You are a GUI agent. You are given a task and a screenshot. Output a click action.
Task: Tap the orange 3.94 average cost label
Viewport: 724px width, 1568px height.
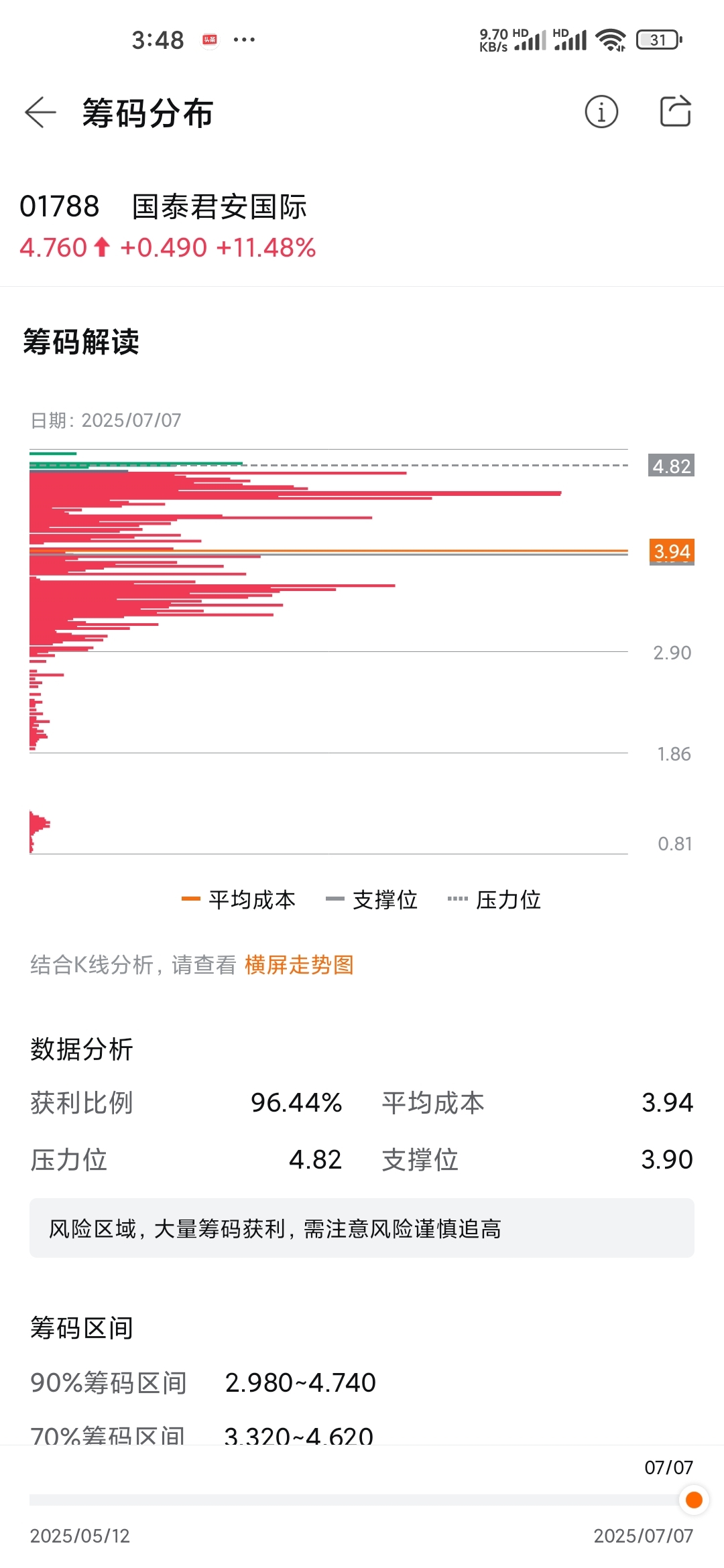point(672,551)
